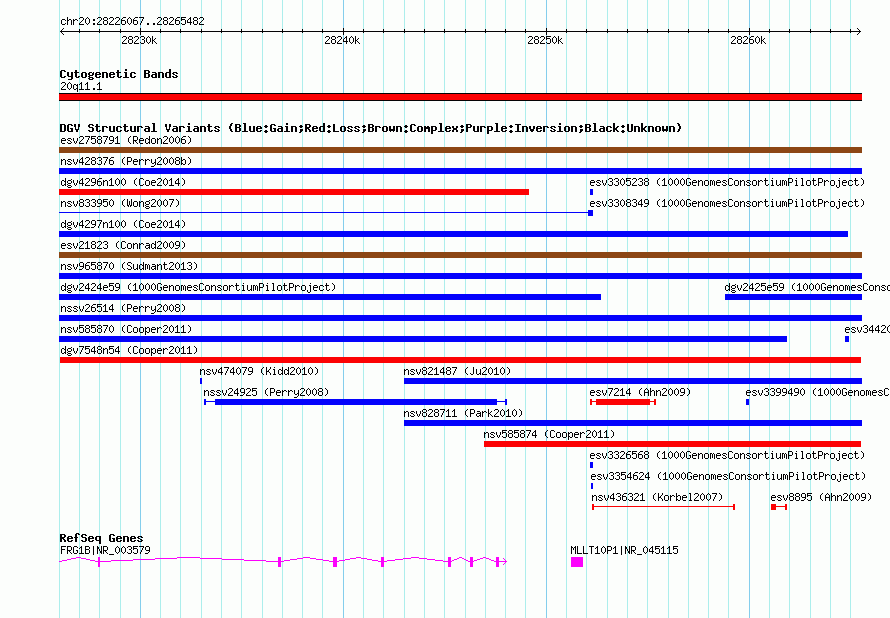Viewport: 890px width, 618px height.
Task: Click the dgv2425e59 variant label
Action: (x=807, y=287)
